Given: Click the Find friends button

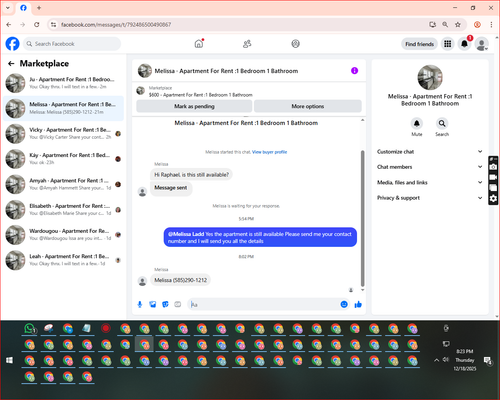Looking at the screenshot, I should (x=419, y=44).
